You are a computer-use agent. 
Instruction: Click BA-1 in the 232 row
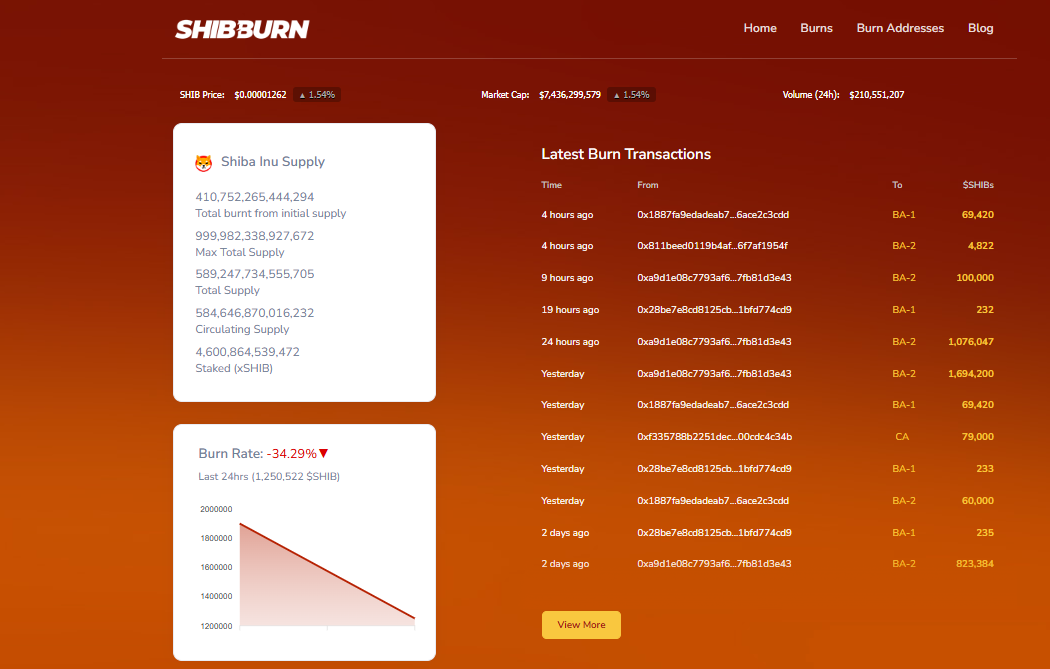[903, 310]
